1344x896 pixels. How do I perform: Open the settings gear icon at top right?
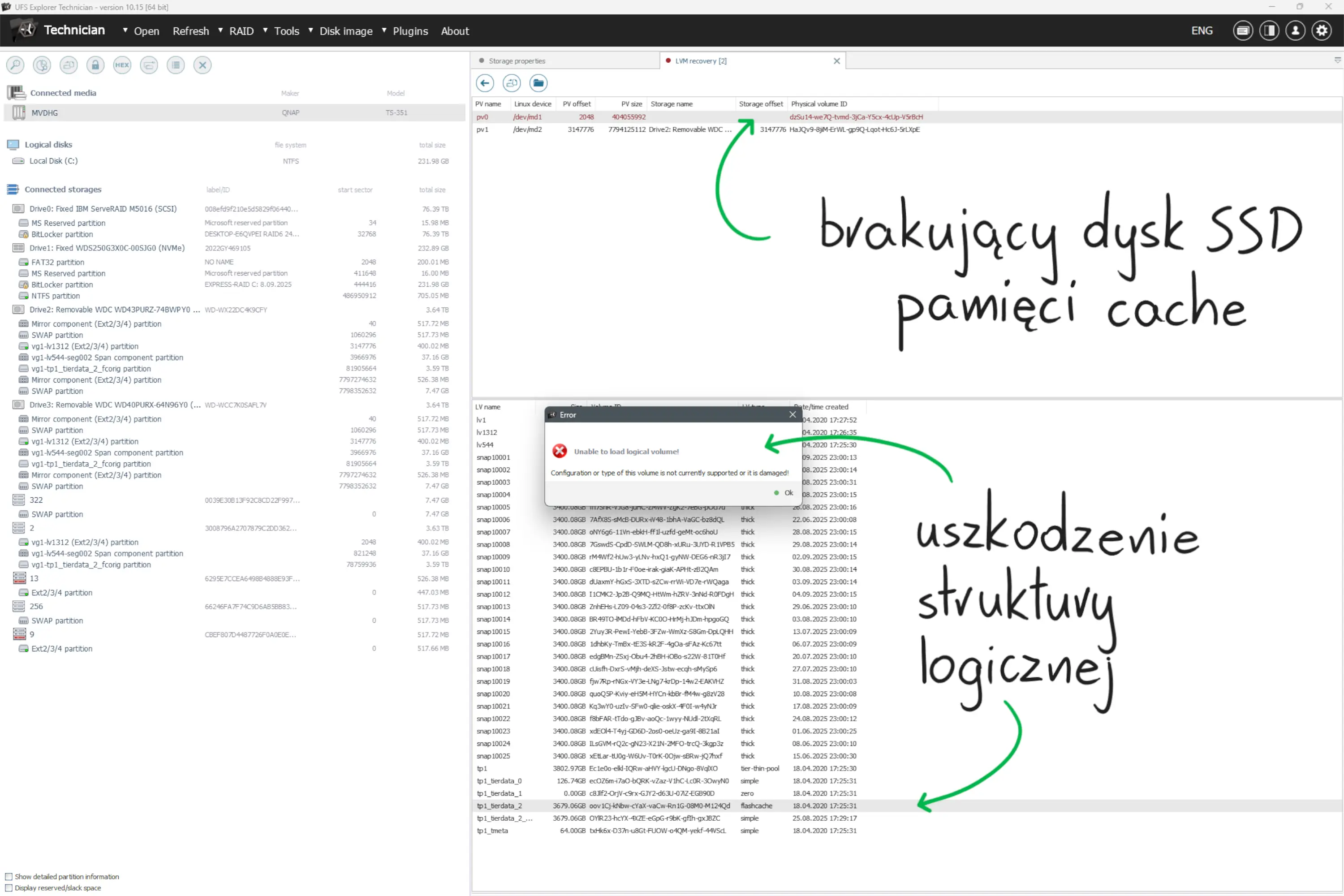pos(1321,31)
